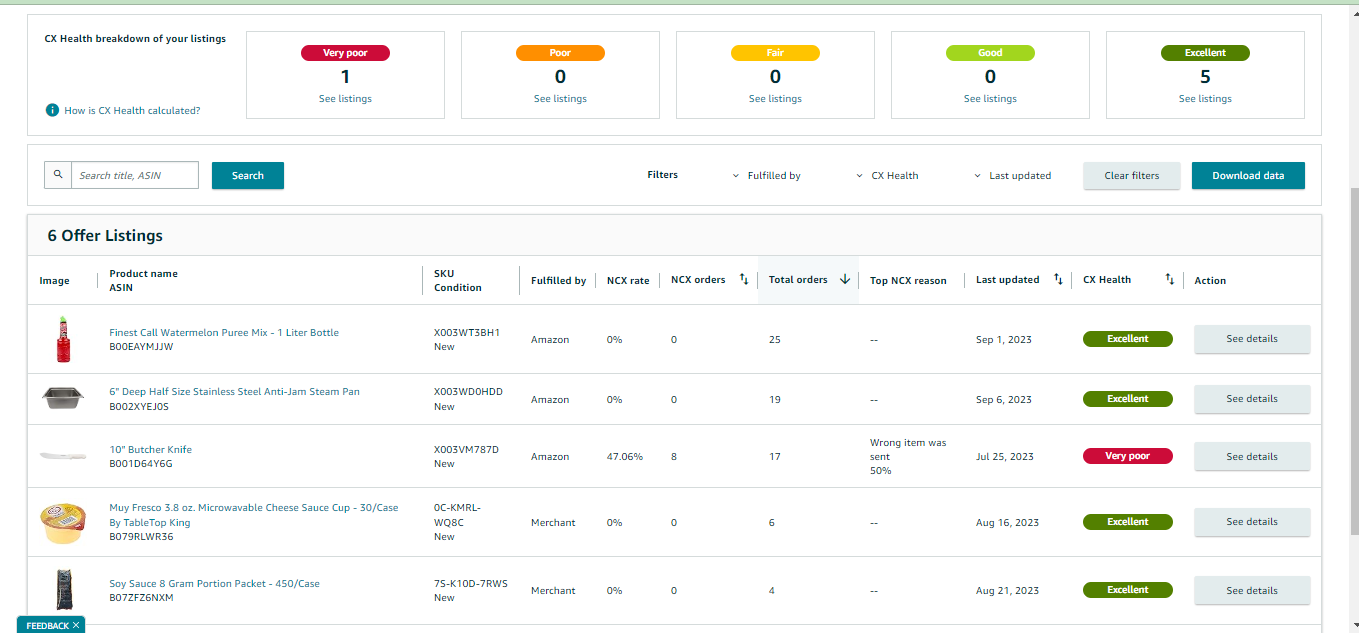1359x633 pixels.
Task: Open See listings under Very poor
Action: [x=345, y=99]
